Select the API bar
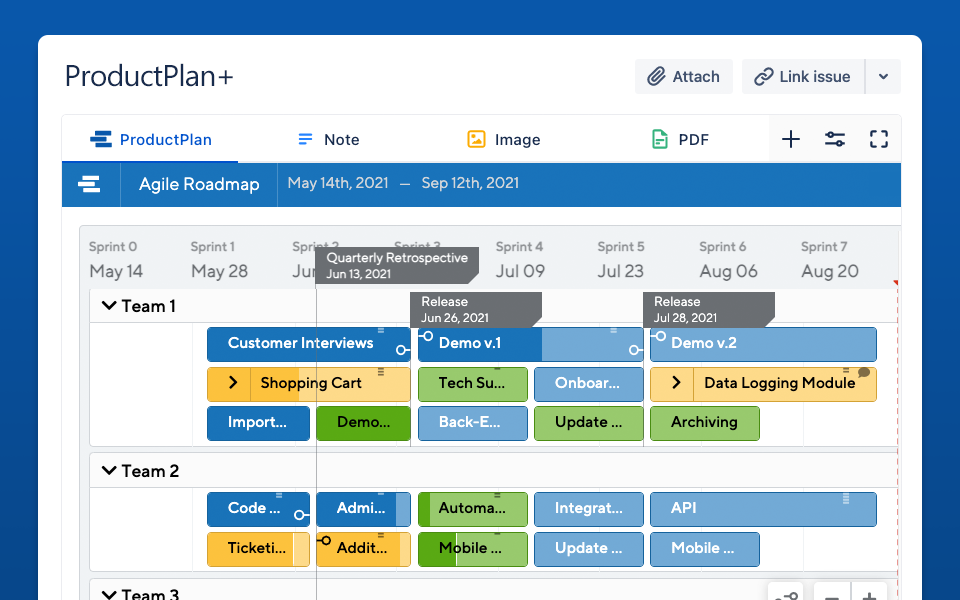This screenshot has height=600, width=960. pyautogui.click(x=763, y=509)
